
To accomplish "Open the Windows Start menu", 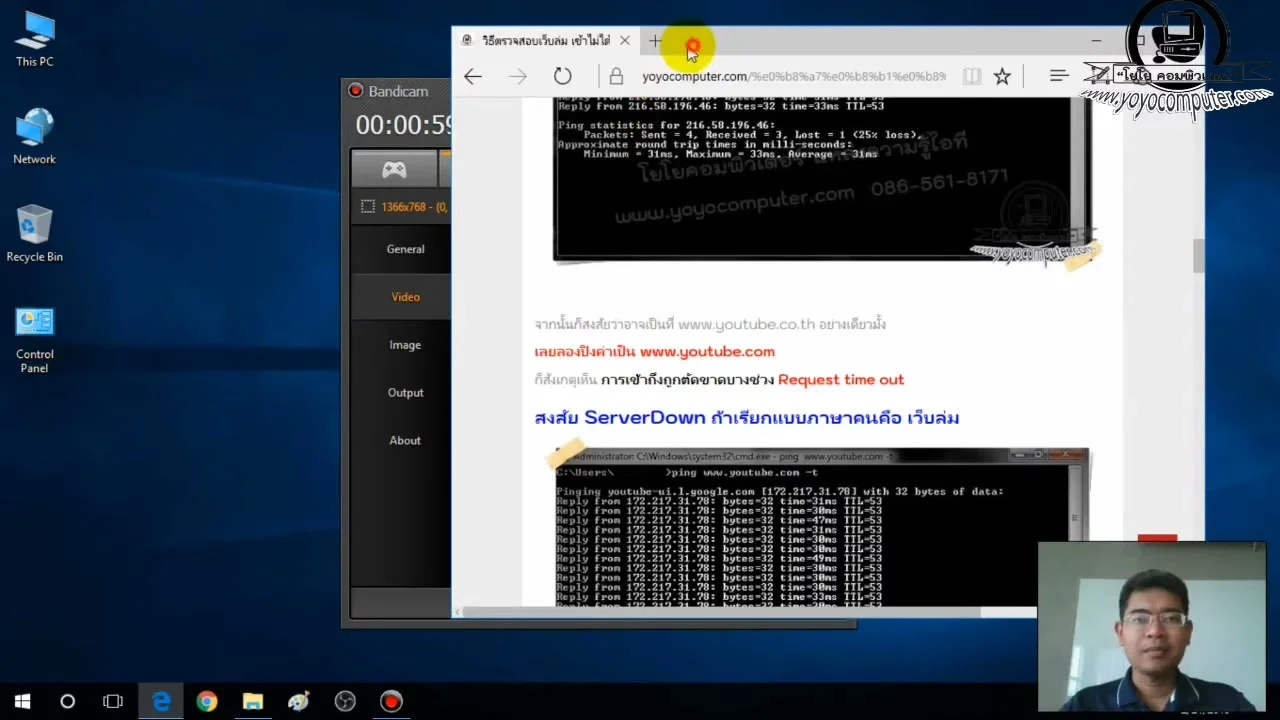I will click(22, 701).
